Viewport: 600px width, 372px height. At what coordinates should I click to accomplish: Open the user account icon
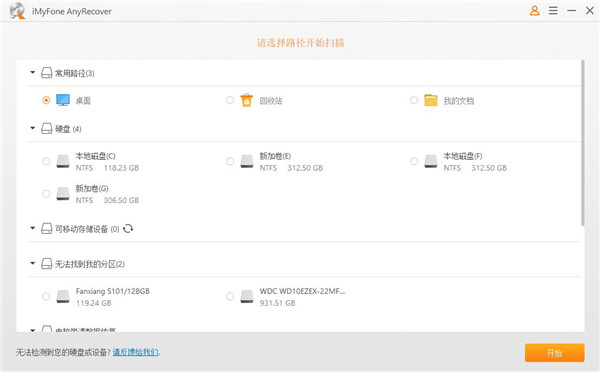(535, 11)
